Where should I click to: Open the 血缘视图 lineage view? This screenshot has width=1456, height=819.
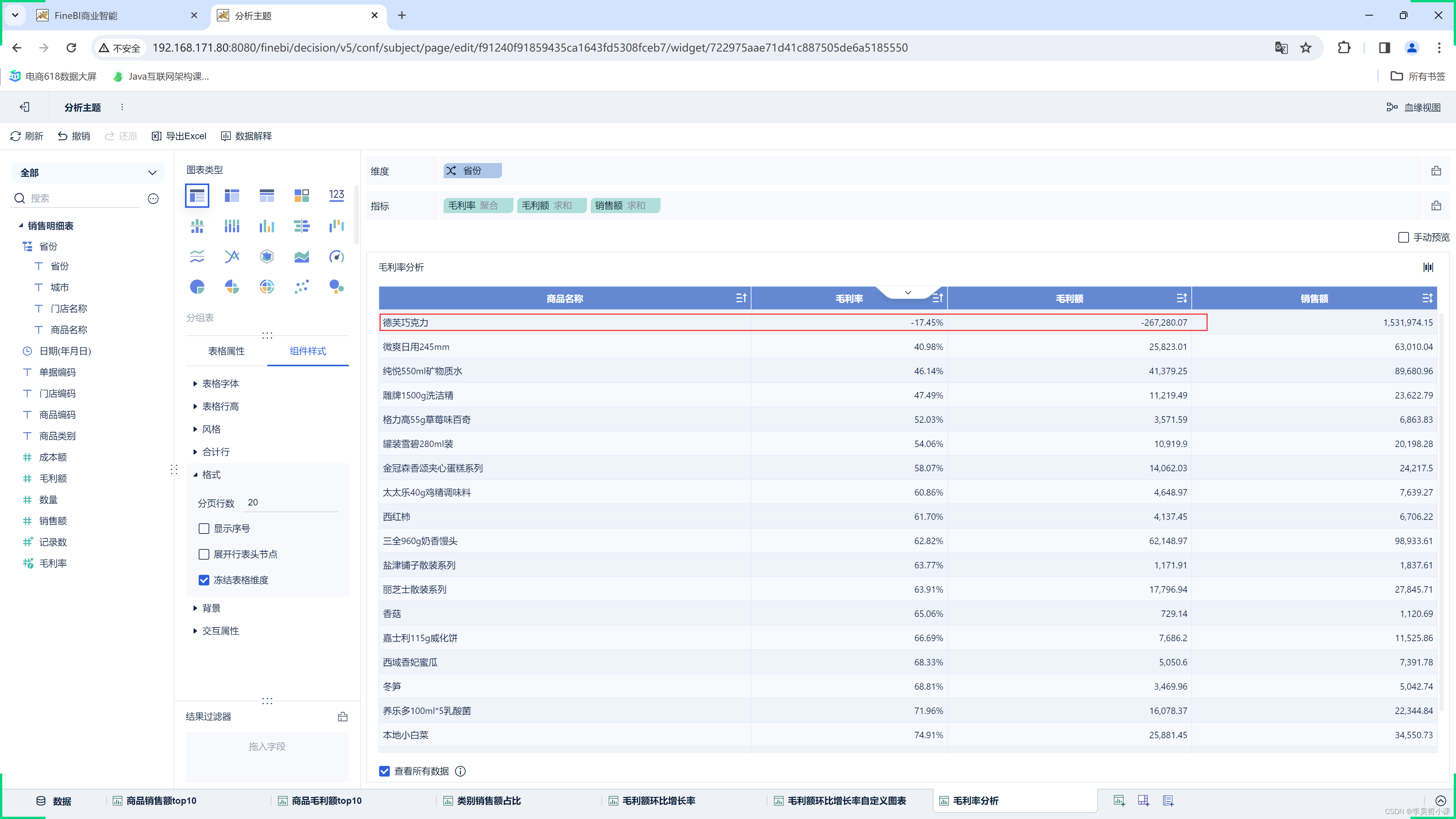(1414, 107)
